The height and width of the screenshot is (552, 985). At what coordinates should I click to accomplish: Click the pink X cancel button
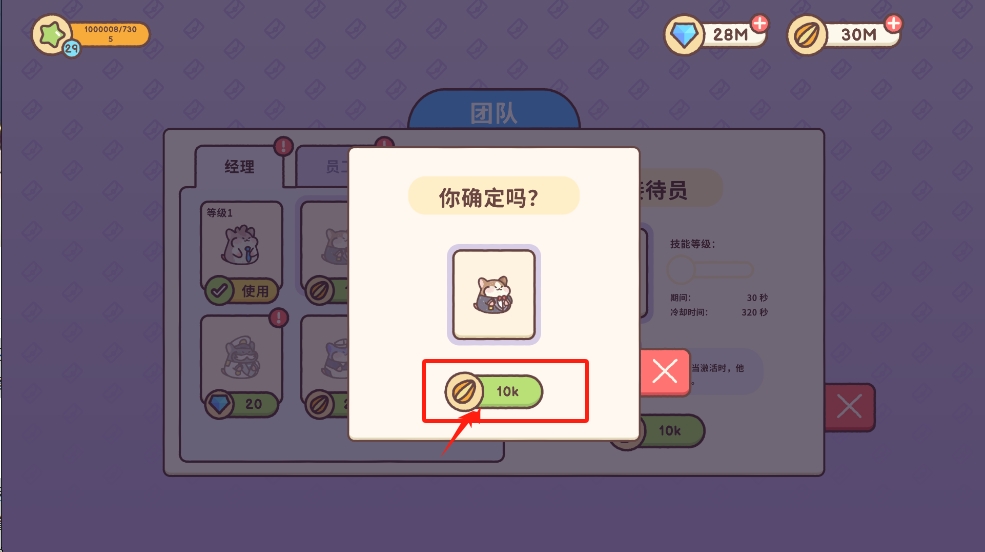(665, 372)
